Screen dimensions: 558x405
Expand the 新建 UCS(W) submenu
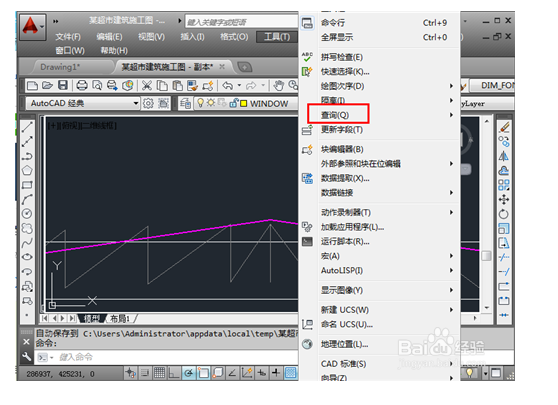tap(451, 310)
